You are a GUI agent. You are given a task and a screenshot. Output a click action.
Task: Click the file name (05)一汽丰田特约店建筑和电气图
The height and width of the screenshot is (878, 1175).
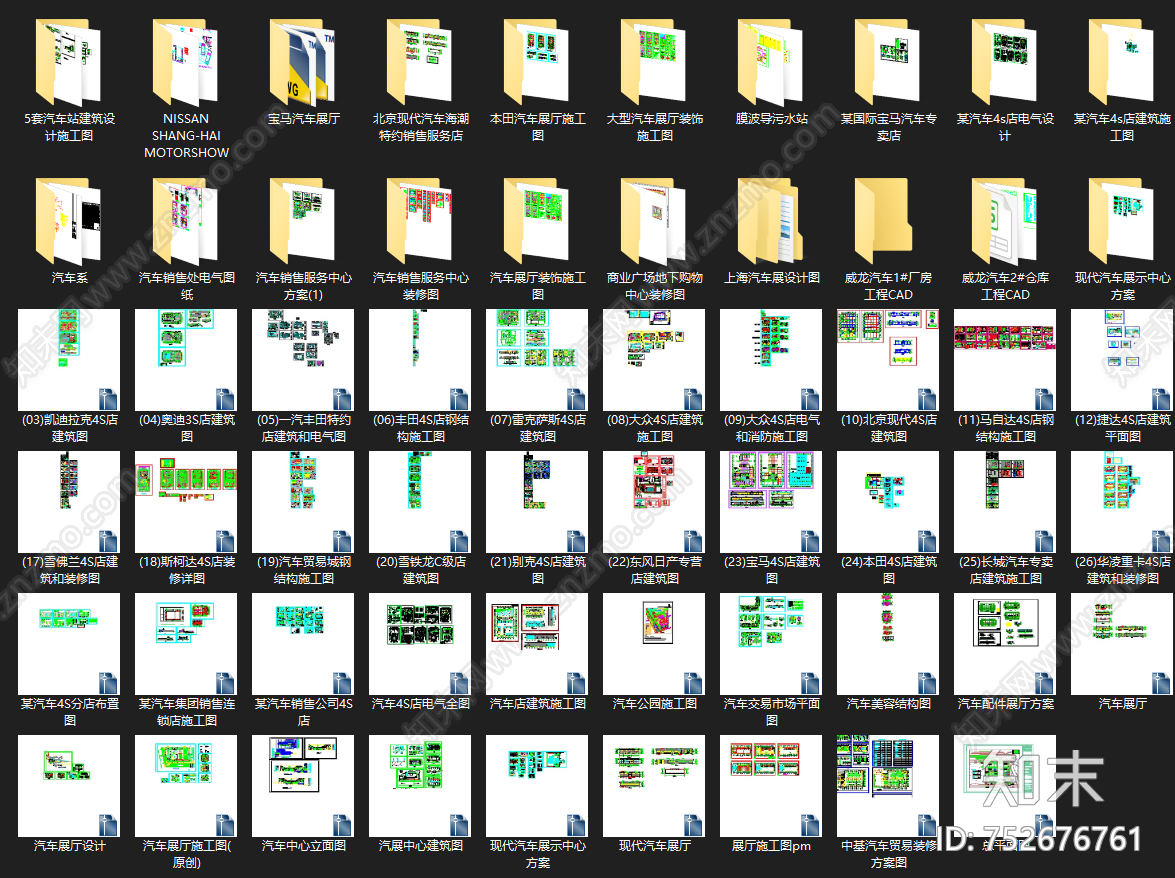click(x=303, y=428)
